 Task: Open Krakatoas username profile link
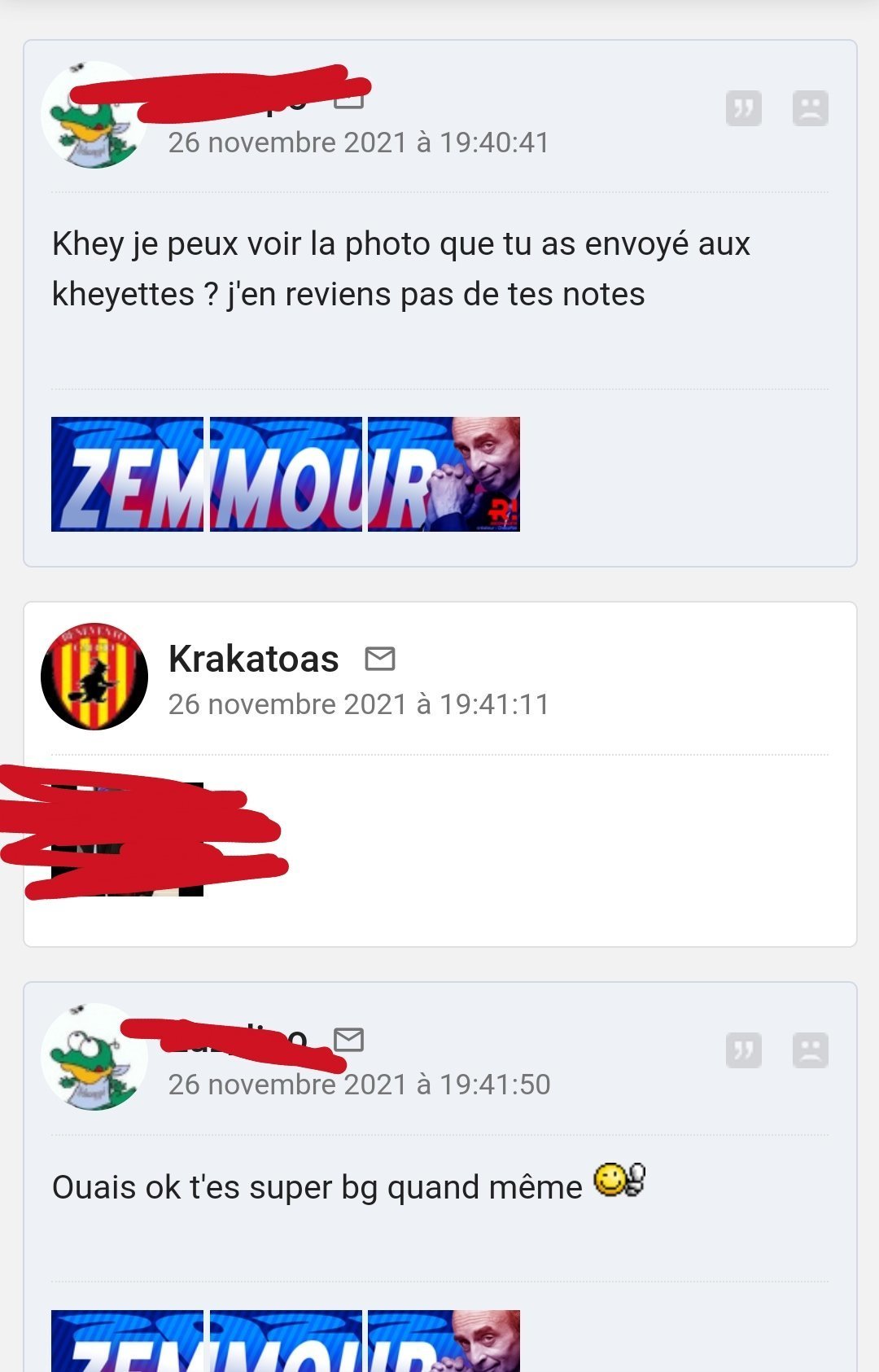tap(253, 659)
